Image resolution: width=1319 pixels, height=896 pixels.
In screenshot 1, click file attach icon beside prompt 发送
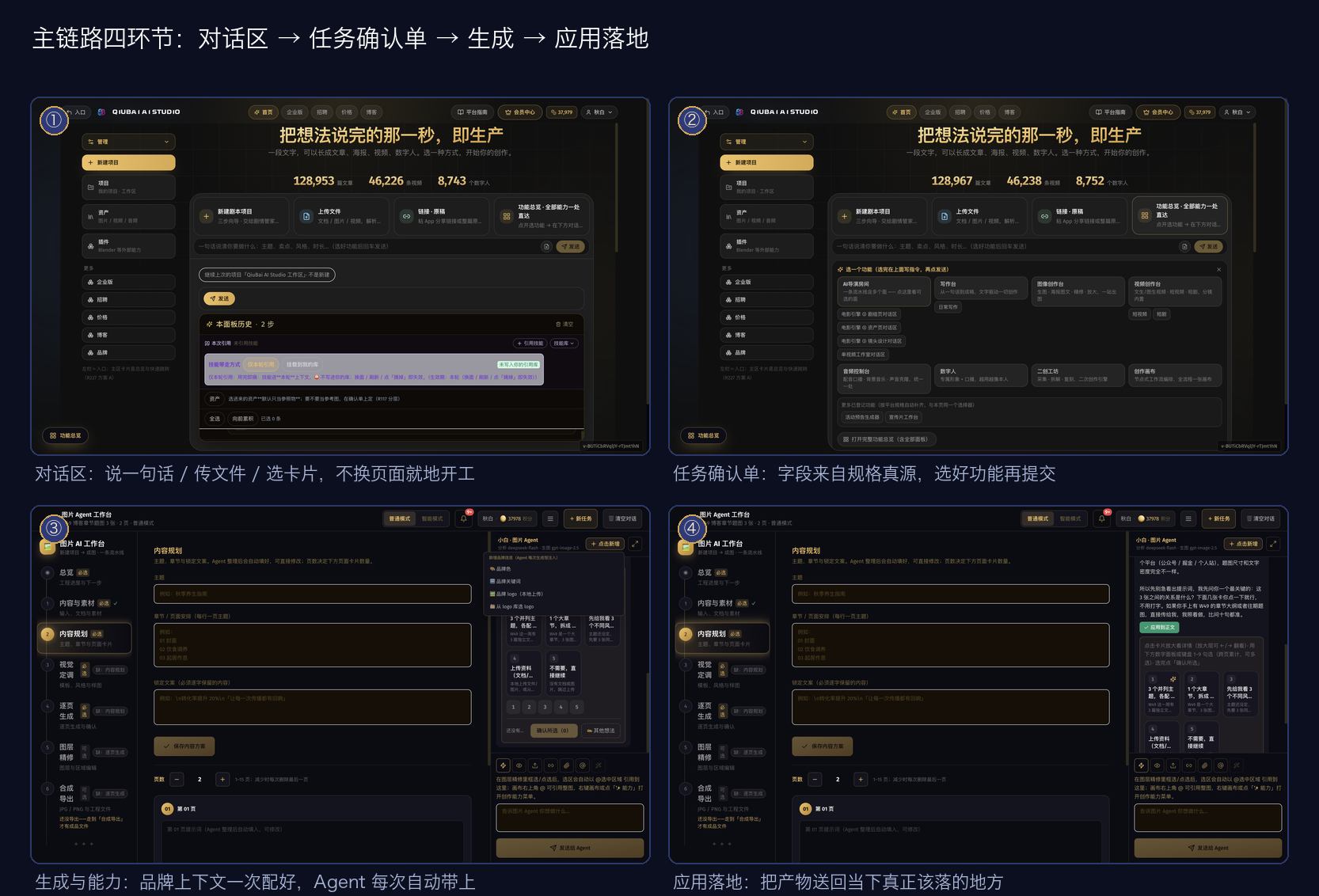[546, 246]
